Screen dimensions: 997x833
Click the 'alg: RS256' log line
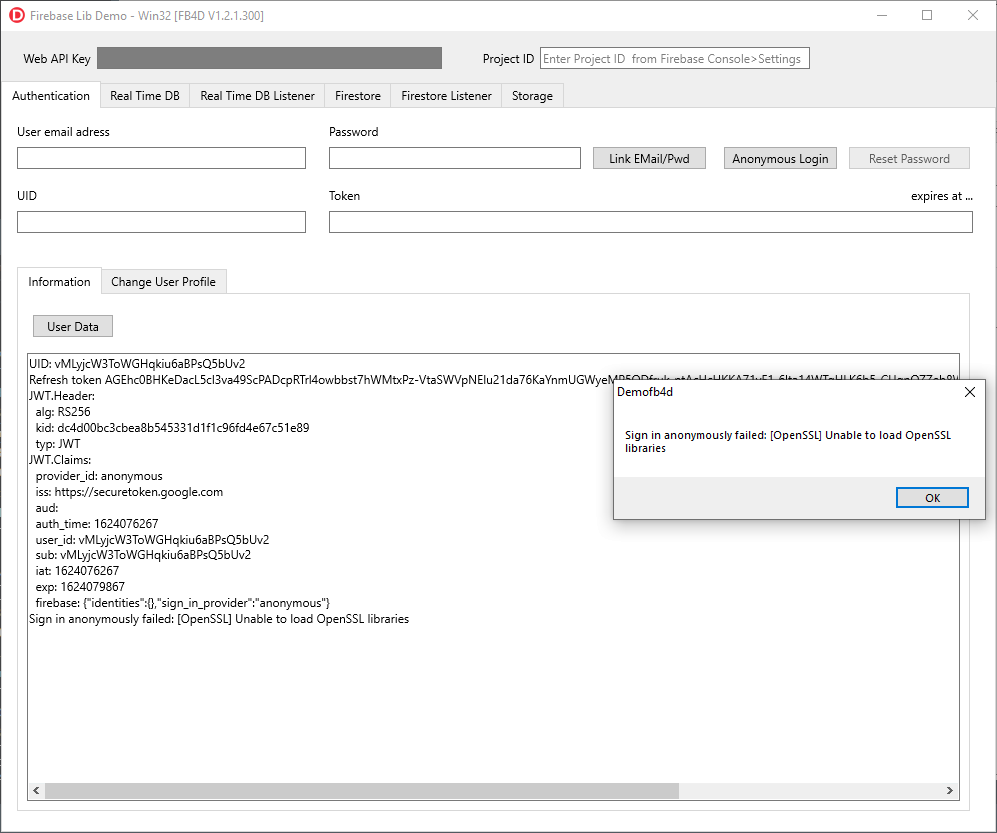[x=63, y=412]
